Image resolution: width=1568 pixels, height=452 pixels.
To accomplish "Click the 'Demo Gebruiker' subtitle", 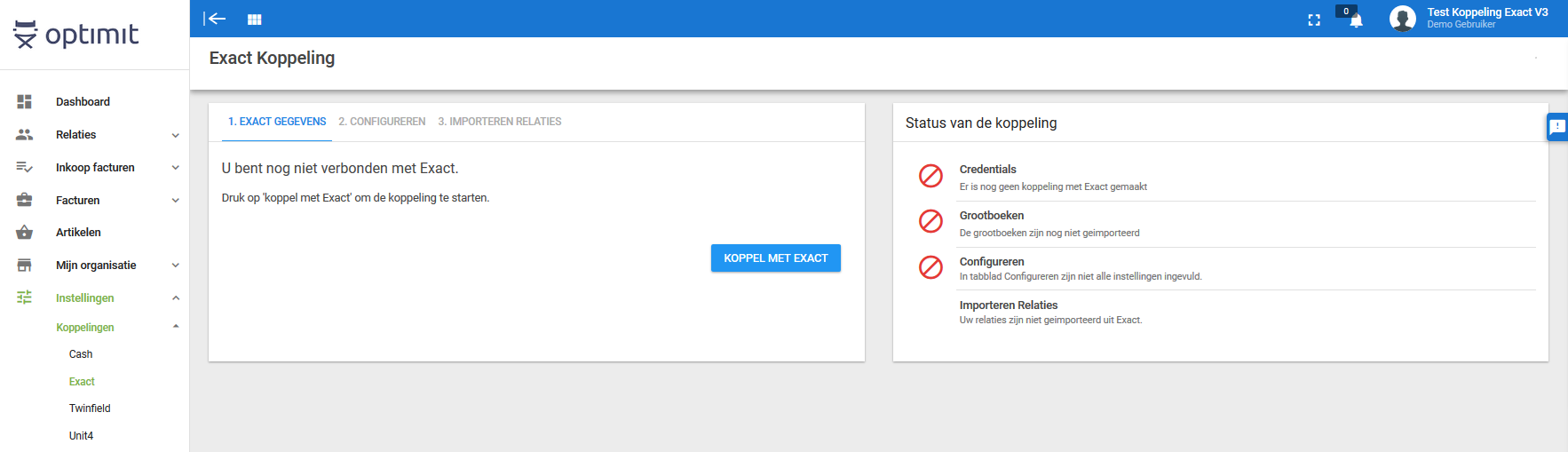I will click(x=1461, y=25).
